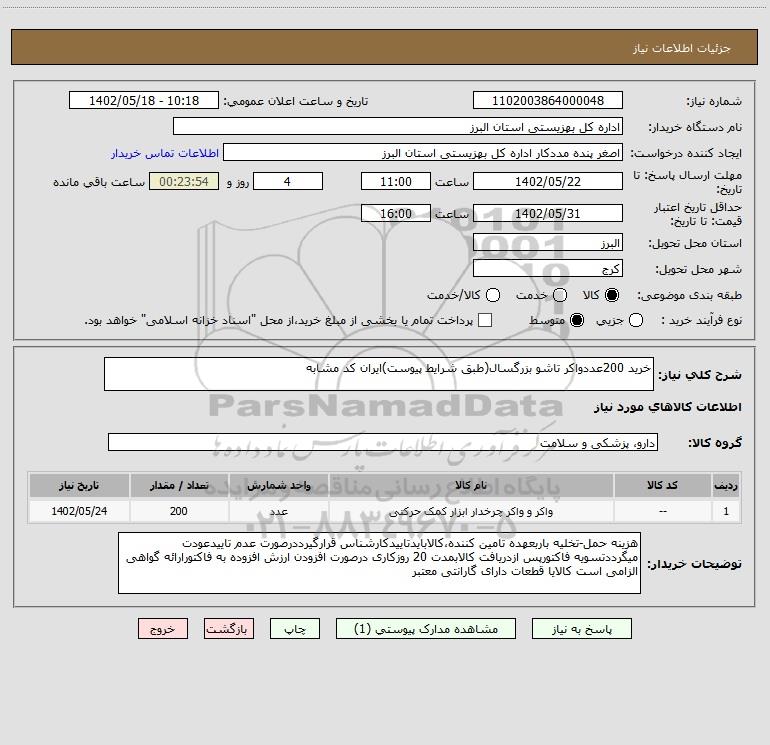Screen dimensions: 770x745
Task: Click the need date cell 1402/05/24
Action: pos(79,511)
